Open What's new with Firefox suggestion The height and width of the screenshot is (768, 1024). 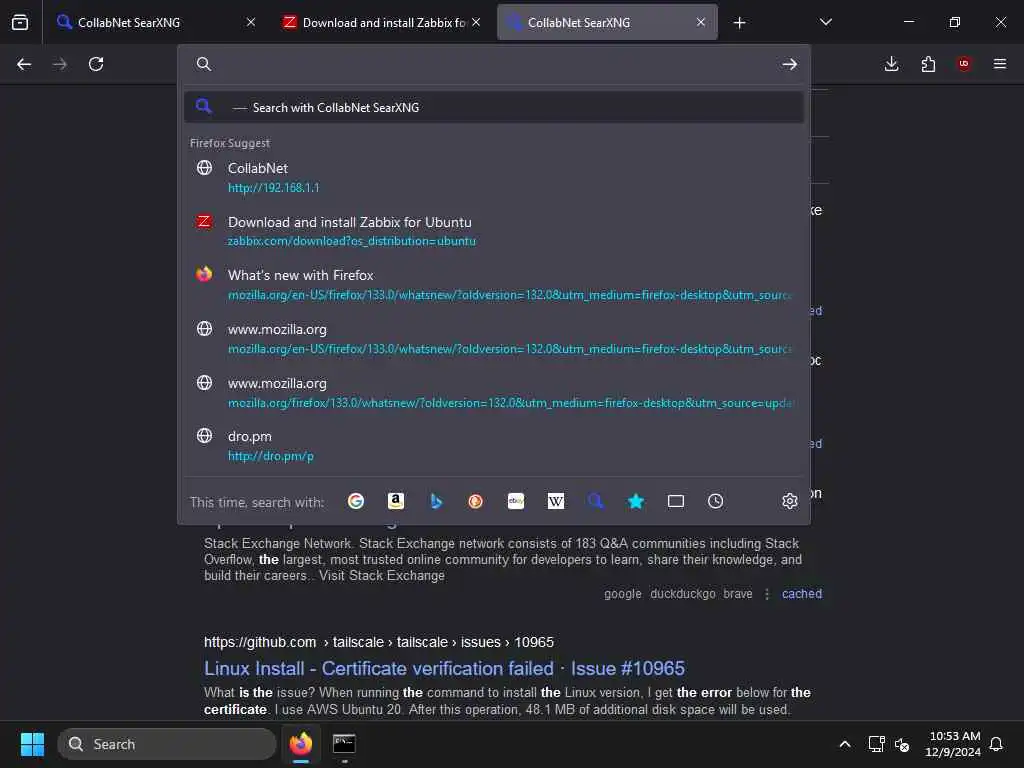click(494, 285)
